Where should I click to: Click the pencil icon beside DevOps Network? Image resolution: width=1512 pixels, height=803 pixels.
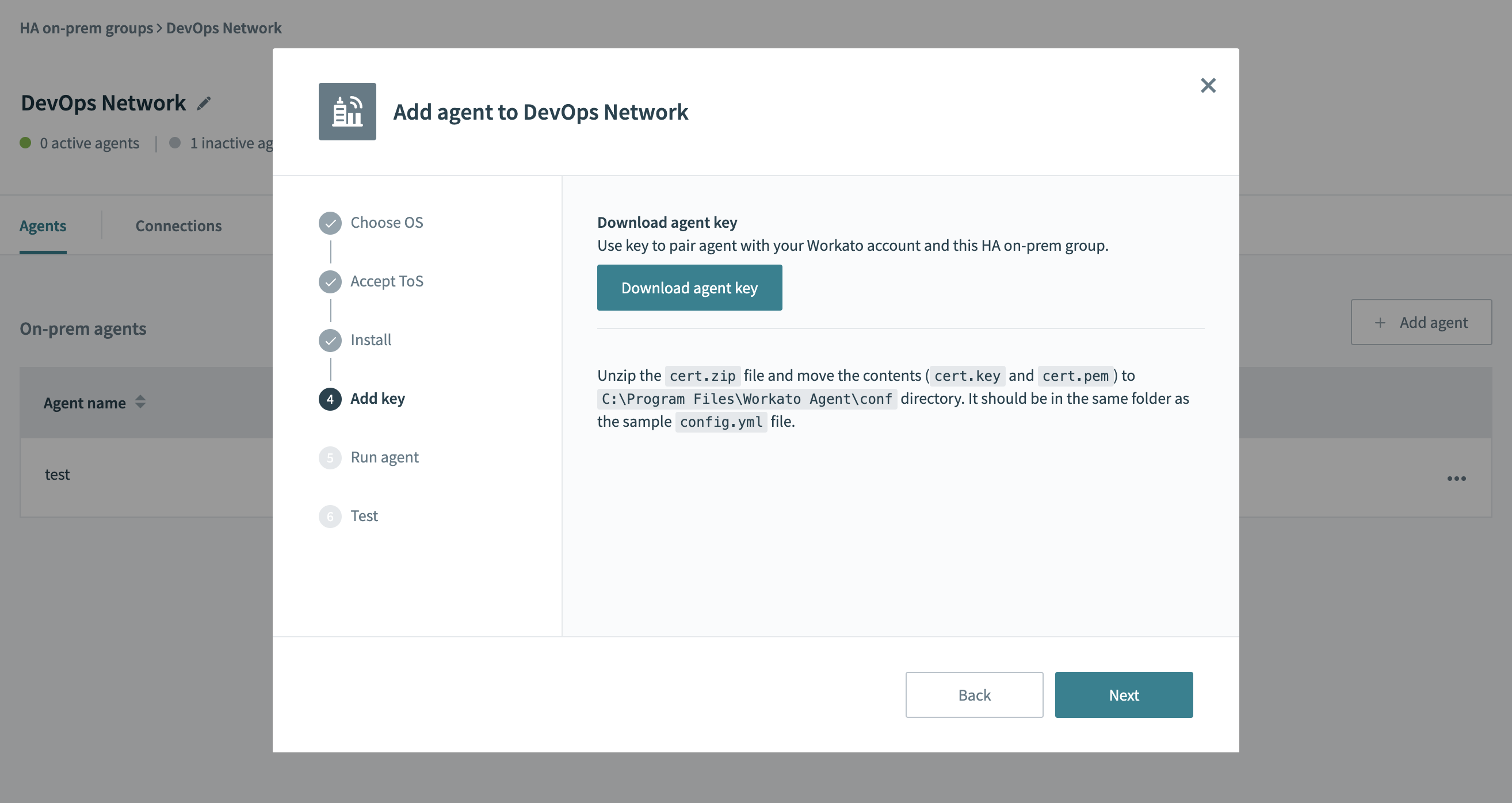[x=204, y=104]
